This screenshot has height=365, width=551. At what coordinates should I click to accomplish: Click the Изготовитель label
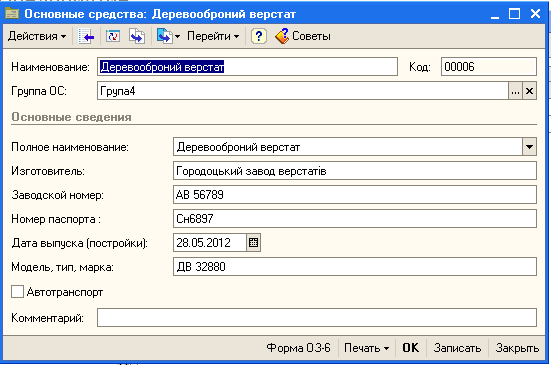[x=48, y=171]
